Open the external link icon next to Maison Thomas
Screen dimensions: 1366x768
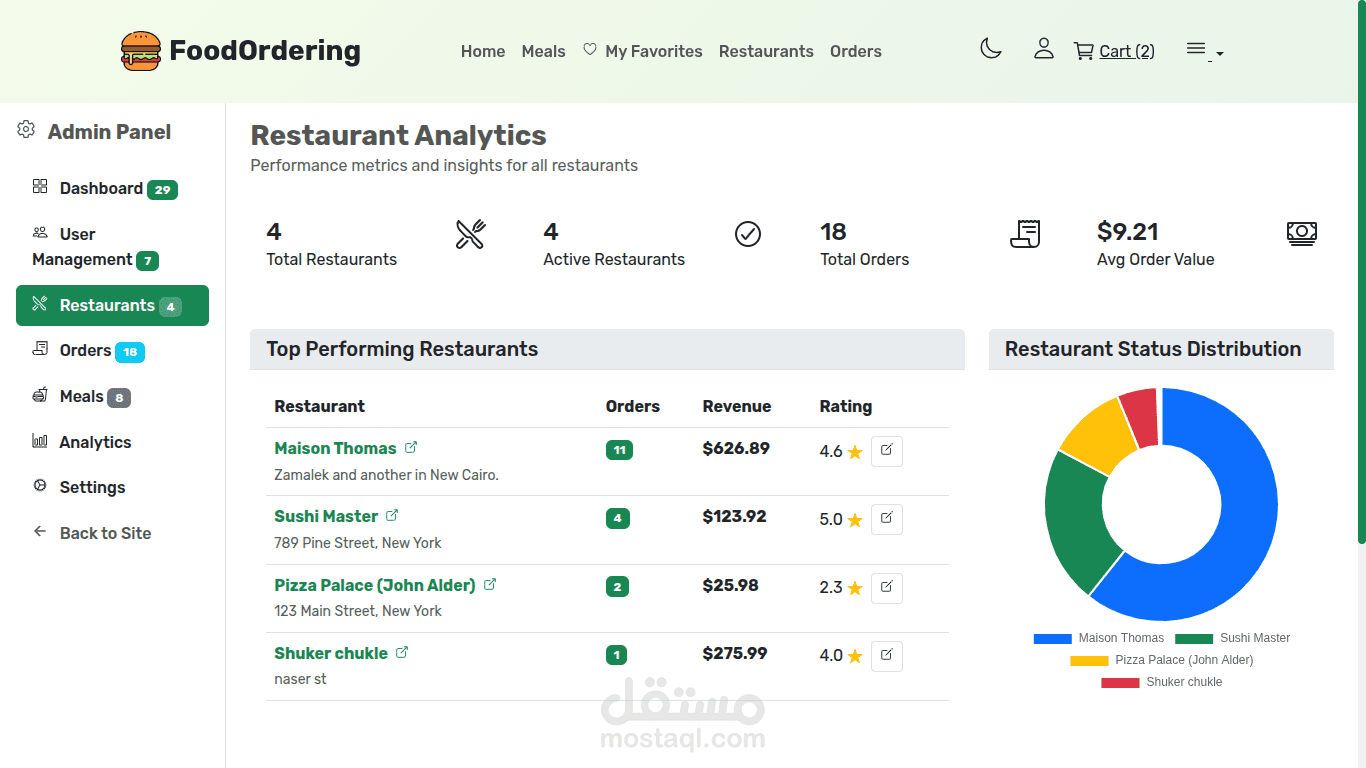click(410, 448)
